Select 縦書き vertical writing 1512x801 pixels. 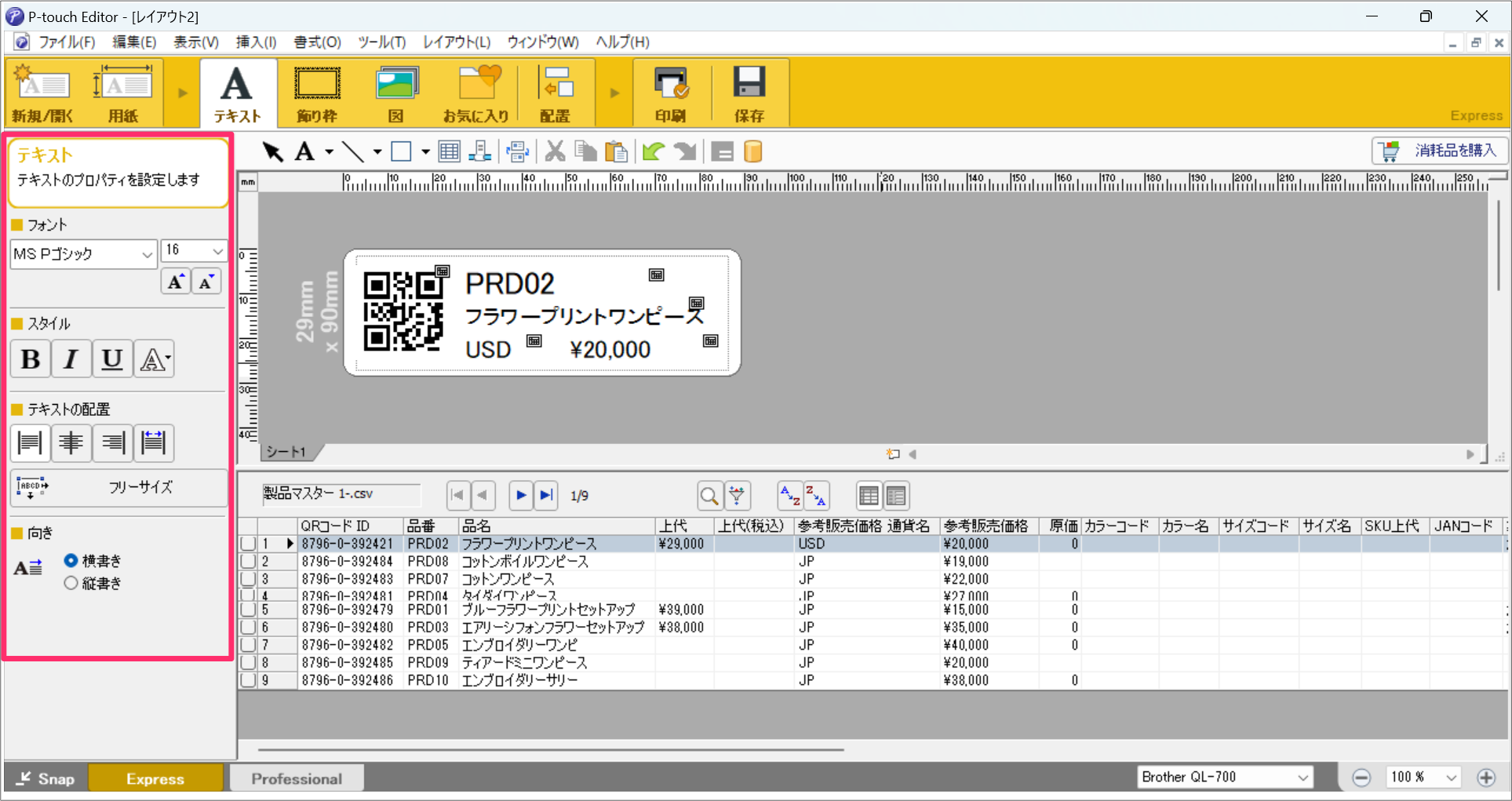pos(71,583)
